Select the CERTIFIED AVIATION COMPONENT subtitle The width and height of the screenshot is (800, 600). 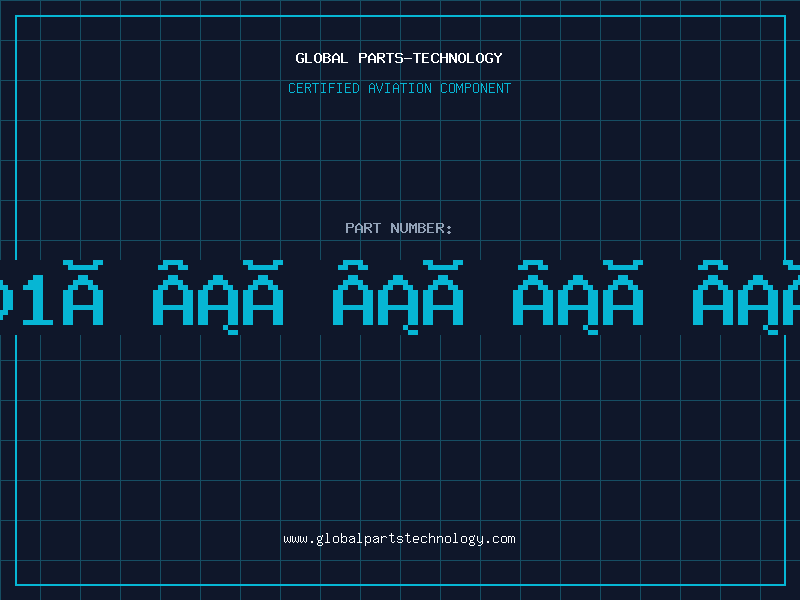click(399, 88)
